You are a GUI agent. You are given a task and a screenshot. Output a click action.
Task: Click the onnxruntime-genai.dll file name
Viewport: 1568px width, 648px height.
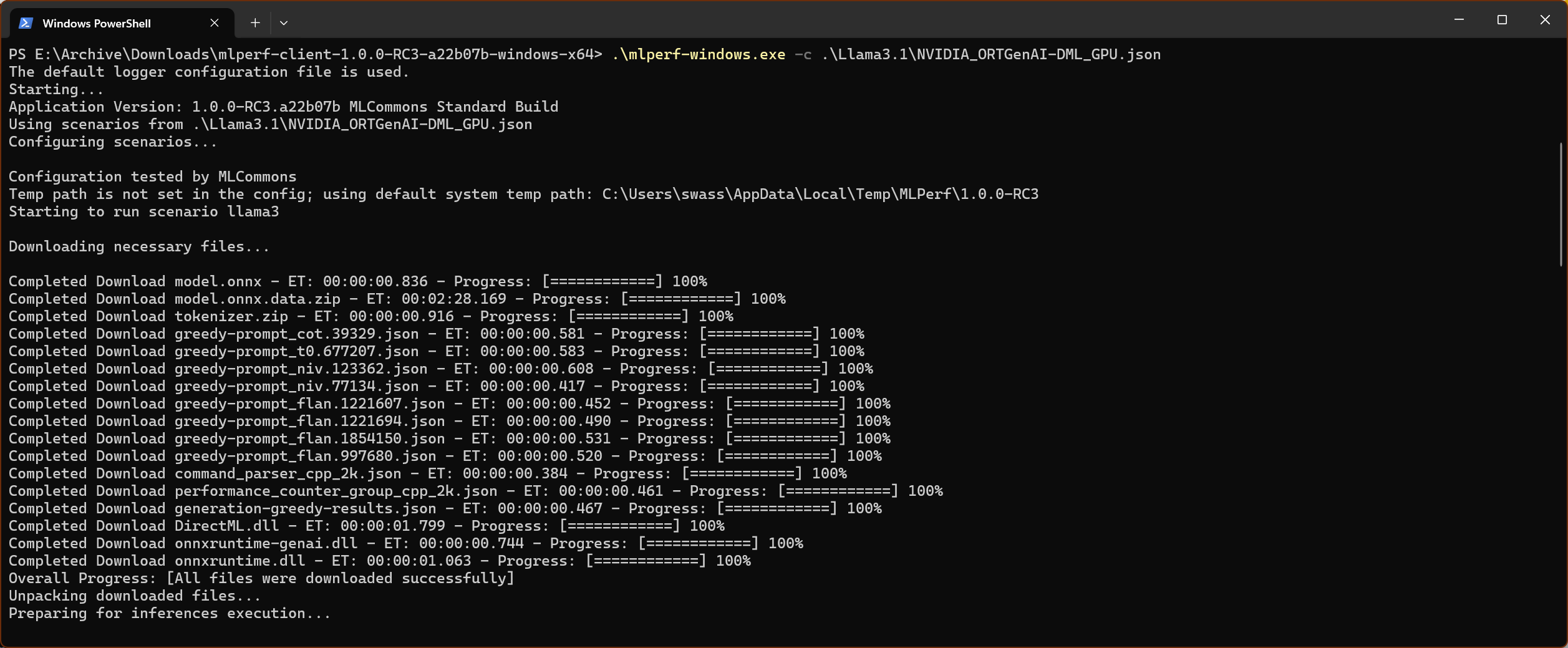266,544
